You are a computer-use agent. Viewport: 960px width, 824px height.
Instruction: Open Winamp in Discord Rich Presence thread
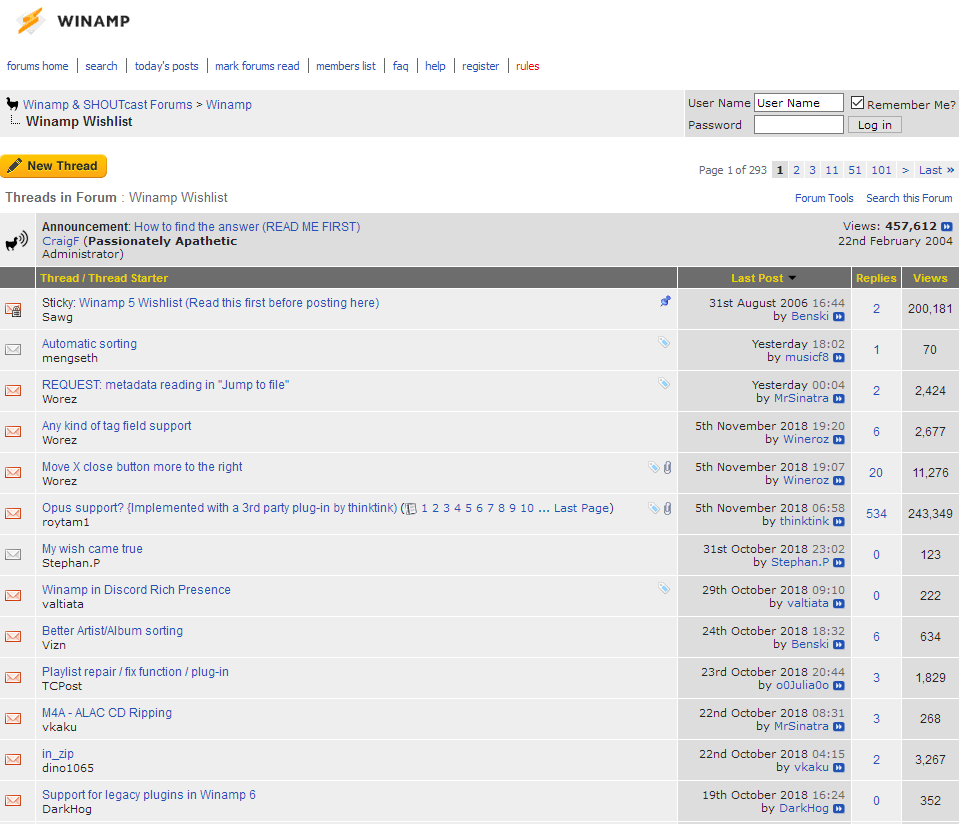tap(136, 590)
